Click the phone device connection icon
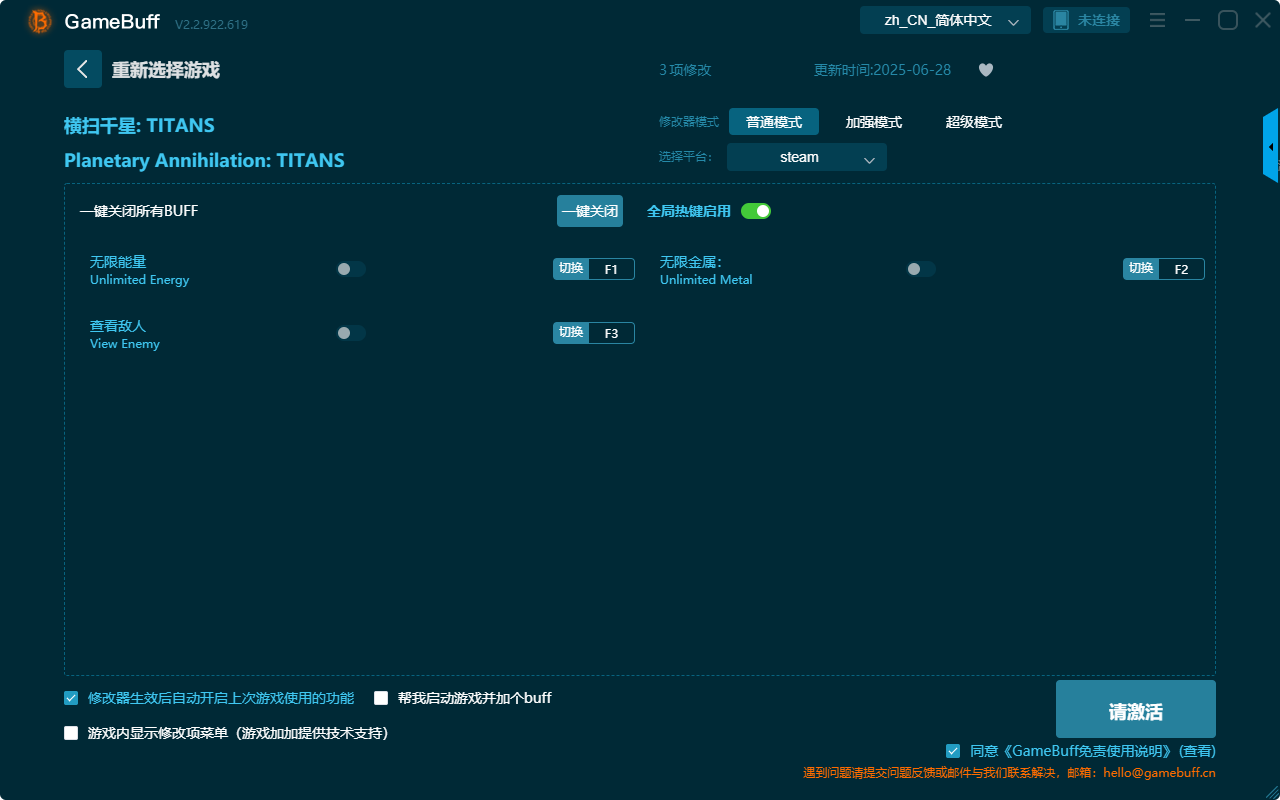The image size is (1280, 800). (1061, 20)
